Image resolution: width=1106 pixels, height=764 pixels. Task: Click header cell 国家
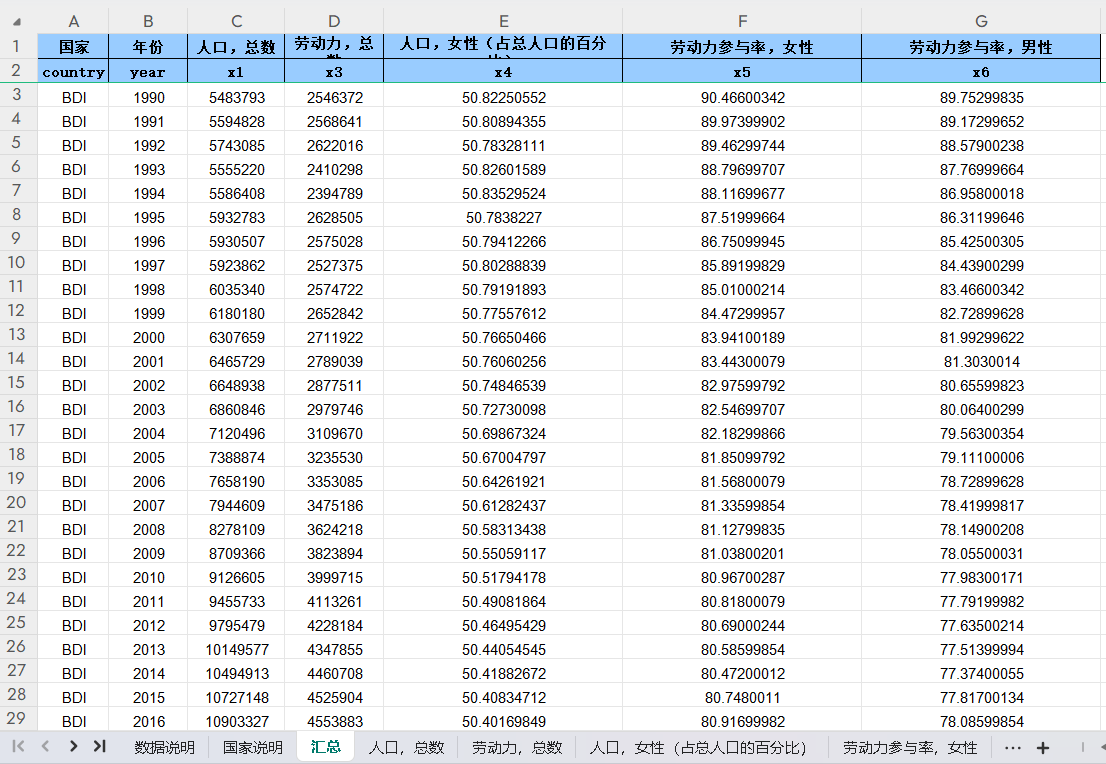click(73, 47)
